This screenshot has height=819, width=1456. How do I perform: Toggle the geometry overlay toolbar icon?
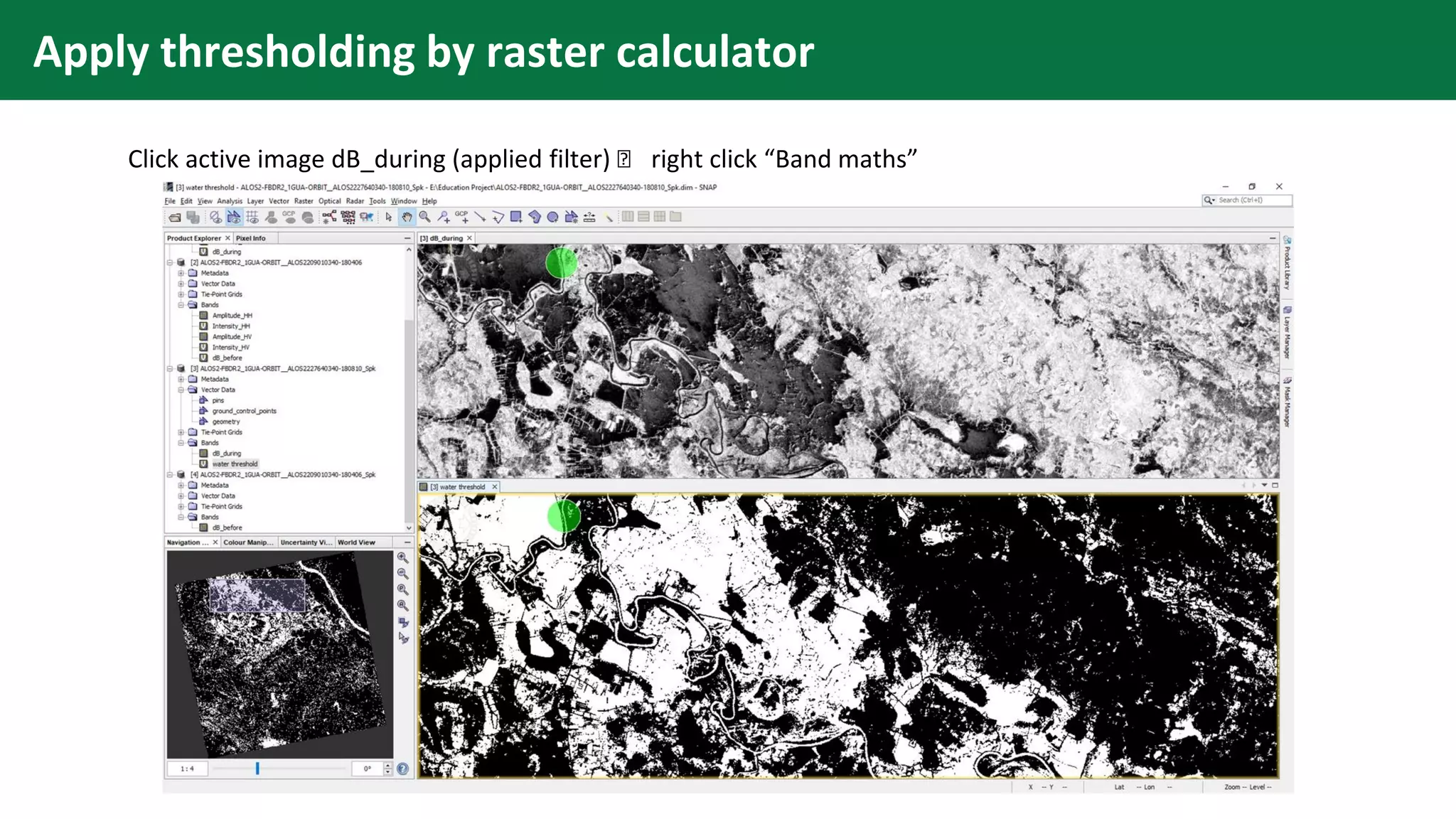(x=234, y=218)
